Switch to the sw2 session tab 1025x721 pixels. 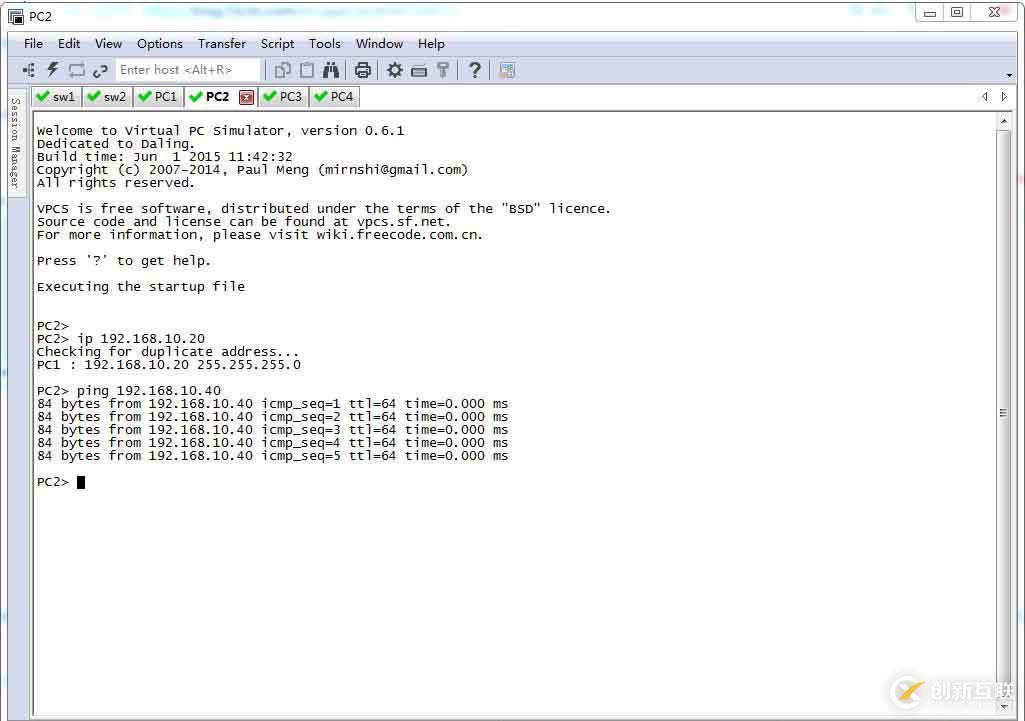(108, 97)
